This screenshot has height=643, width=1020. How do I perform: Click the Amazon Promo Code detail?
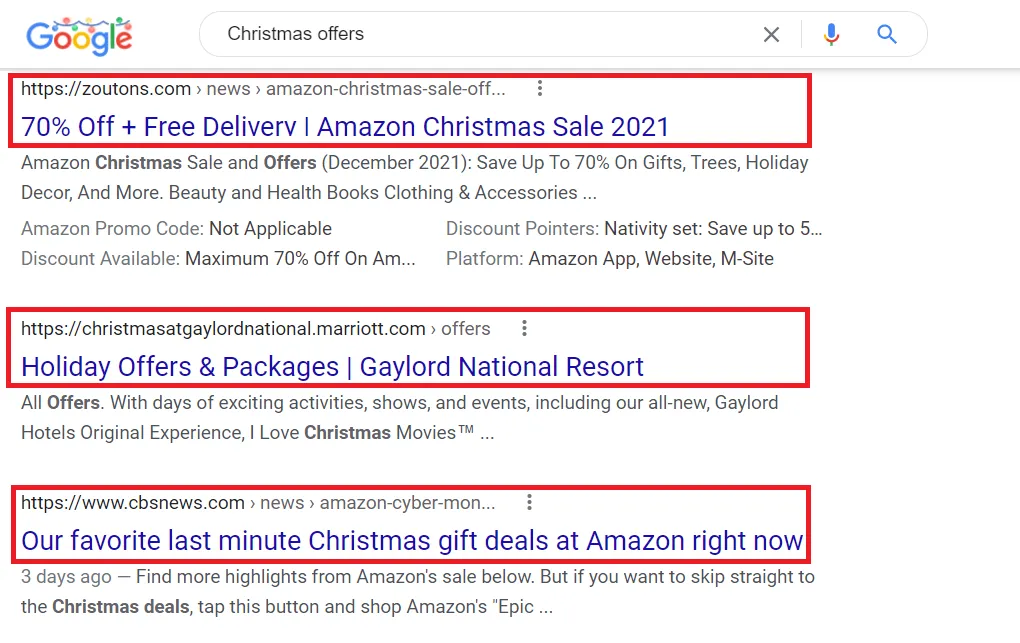(x=176, y=229)
